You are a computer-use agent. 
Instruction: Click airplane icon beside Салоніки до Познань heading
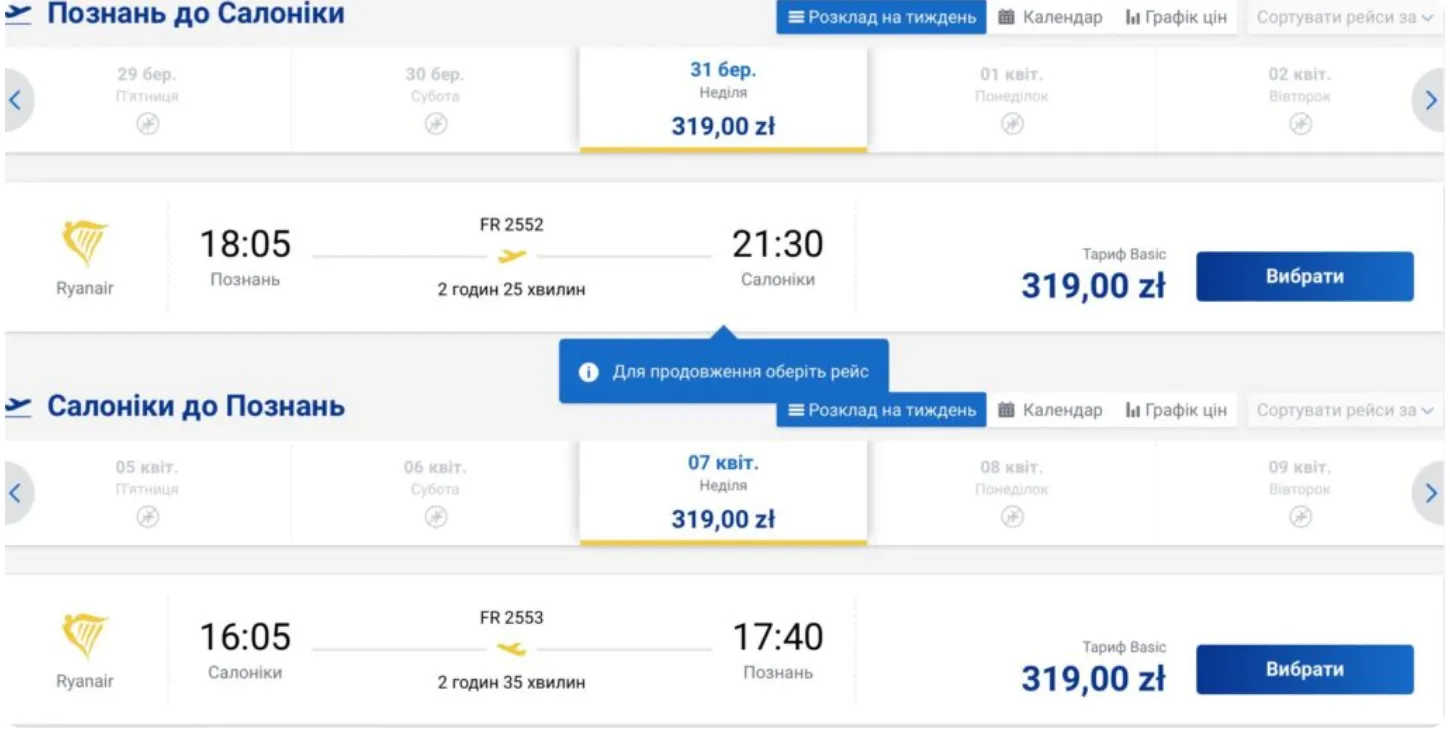point(19,406)
